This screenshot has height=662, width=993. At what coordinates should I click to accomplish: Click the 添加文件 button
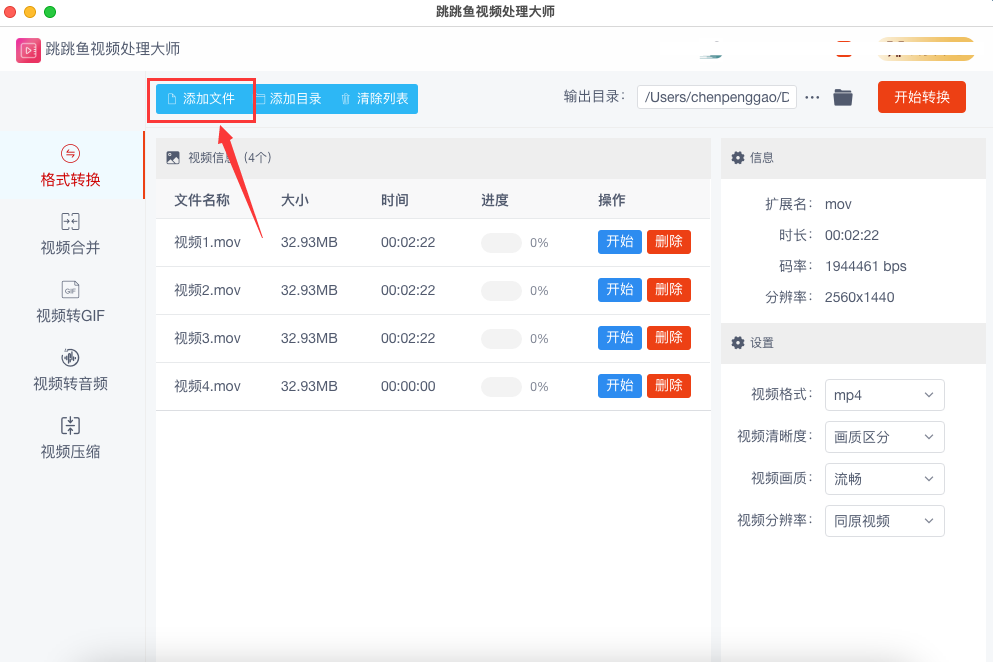[x=201, y=99]
